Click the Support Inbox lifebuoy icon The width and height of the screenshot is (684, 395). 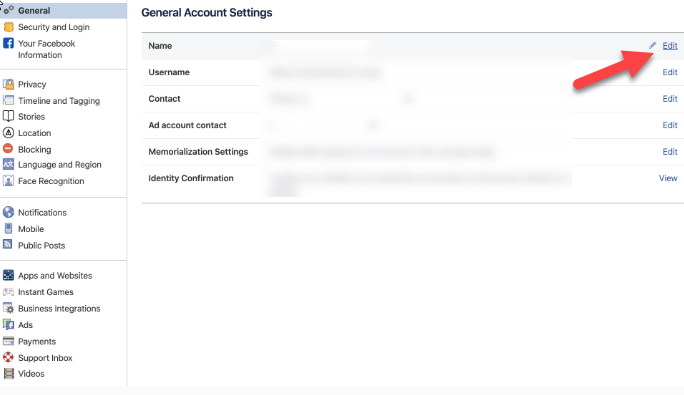click(8, 357)
